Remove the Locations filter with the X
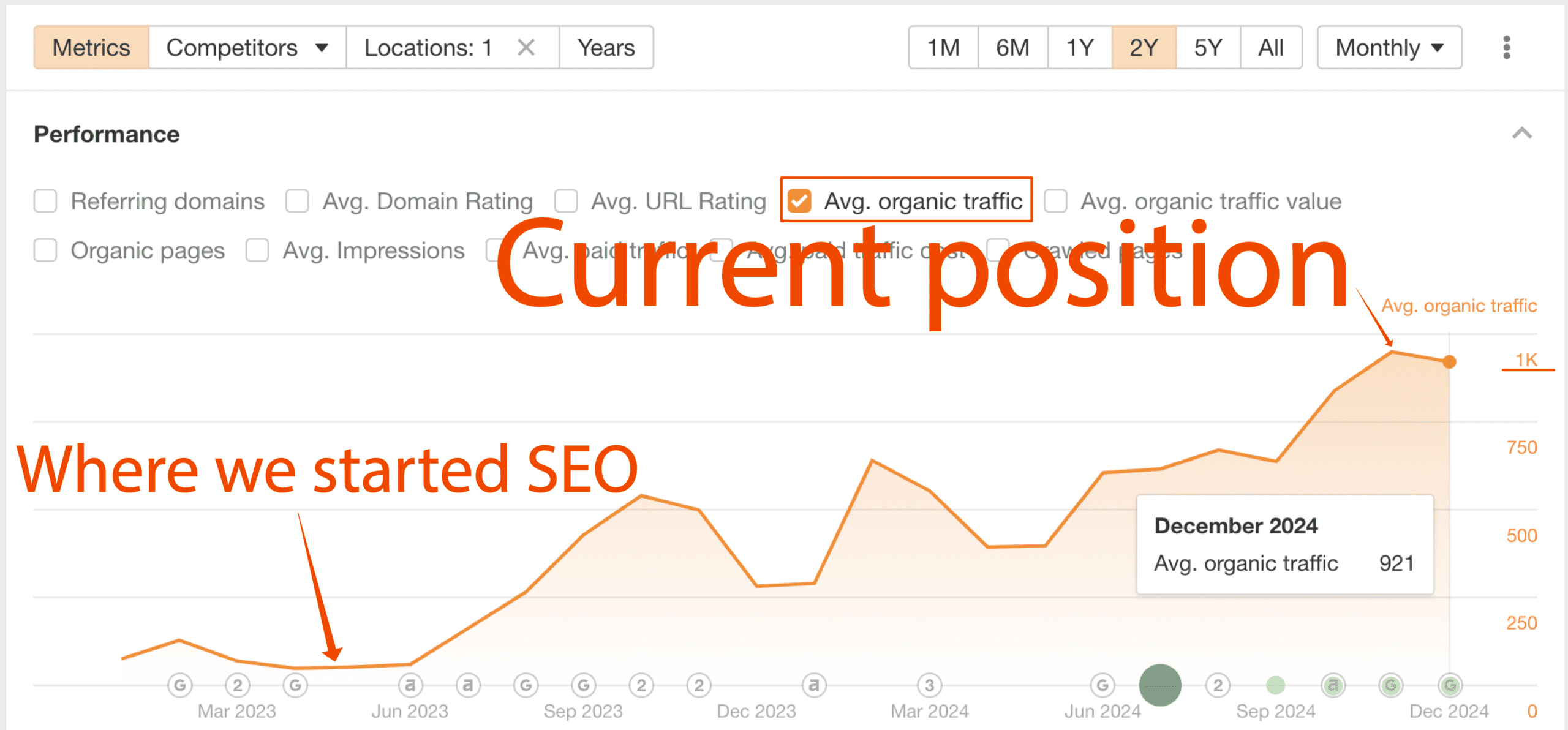 pyautogui.click(x=526, y=47)
